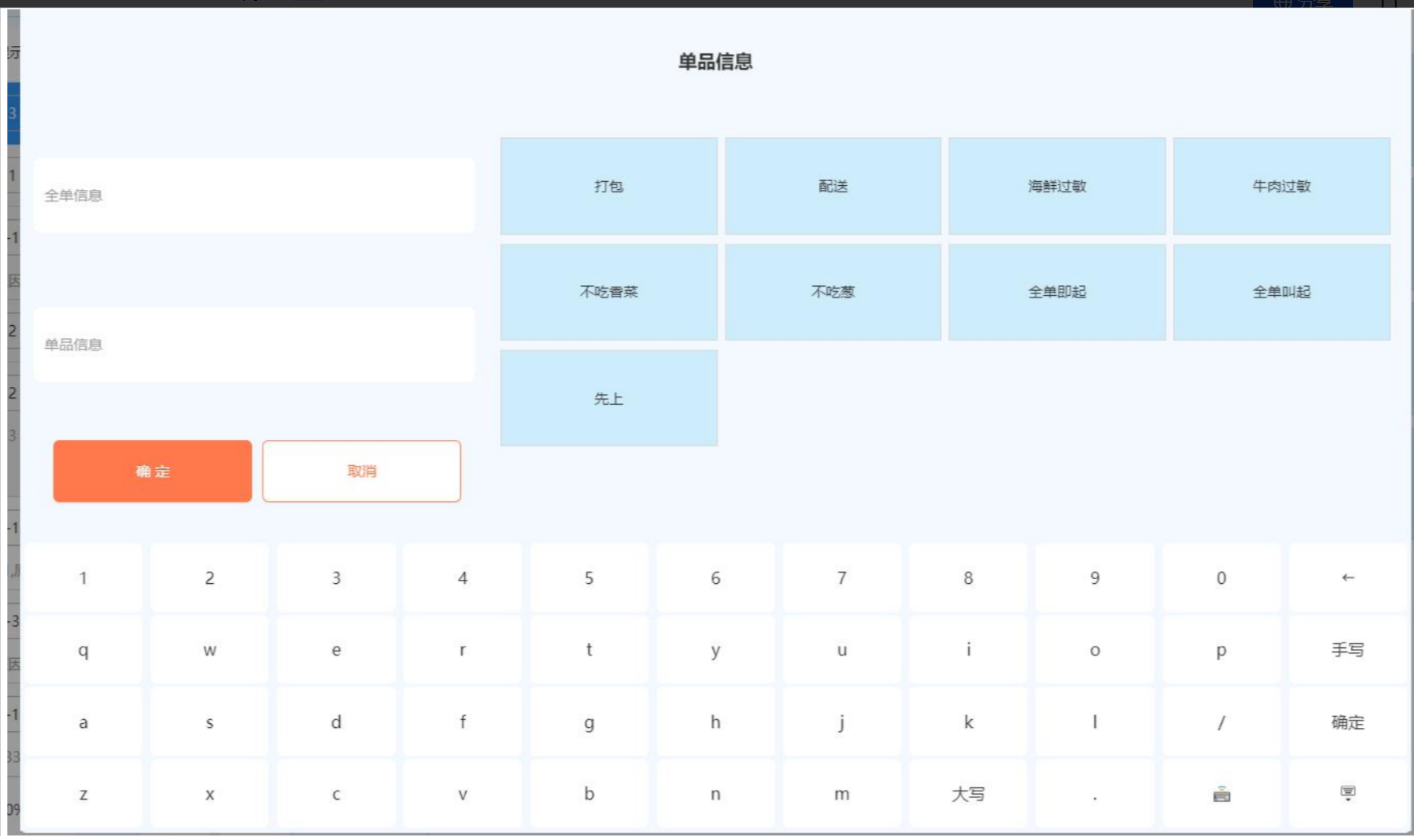1414x836 pixels.
Task: Switch to 手写 handwriting input
Action: tap(1347, 650)
